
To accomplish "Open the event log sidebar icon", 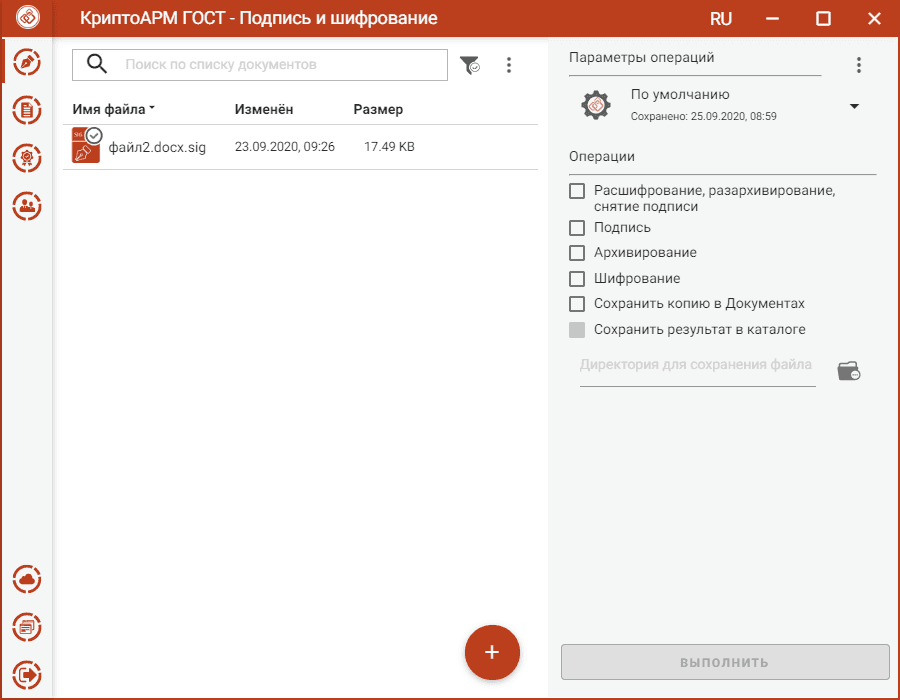I will coord(27,627).
